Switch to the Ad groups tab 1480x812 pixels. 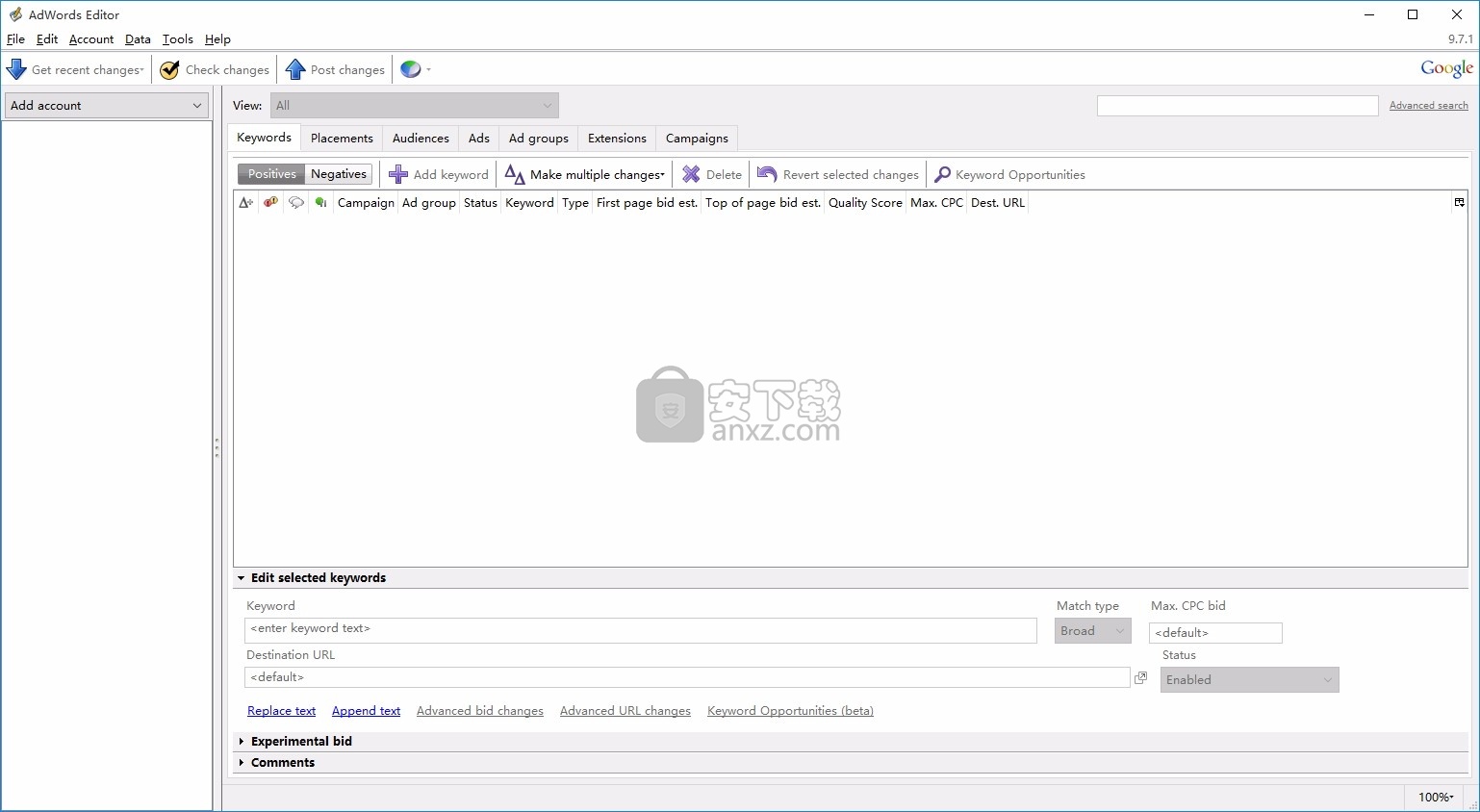(x=539, y=139)
